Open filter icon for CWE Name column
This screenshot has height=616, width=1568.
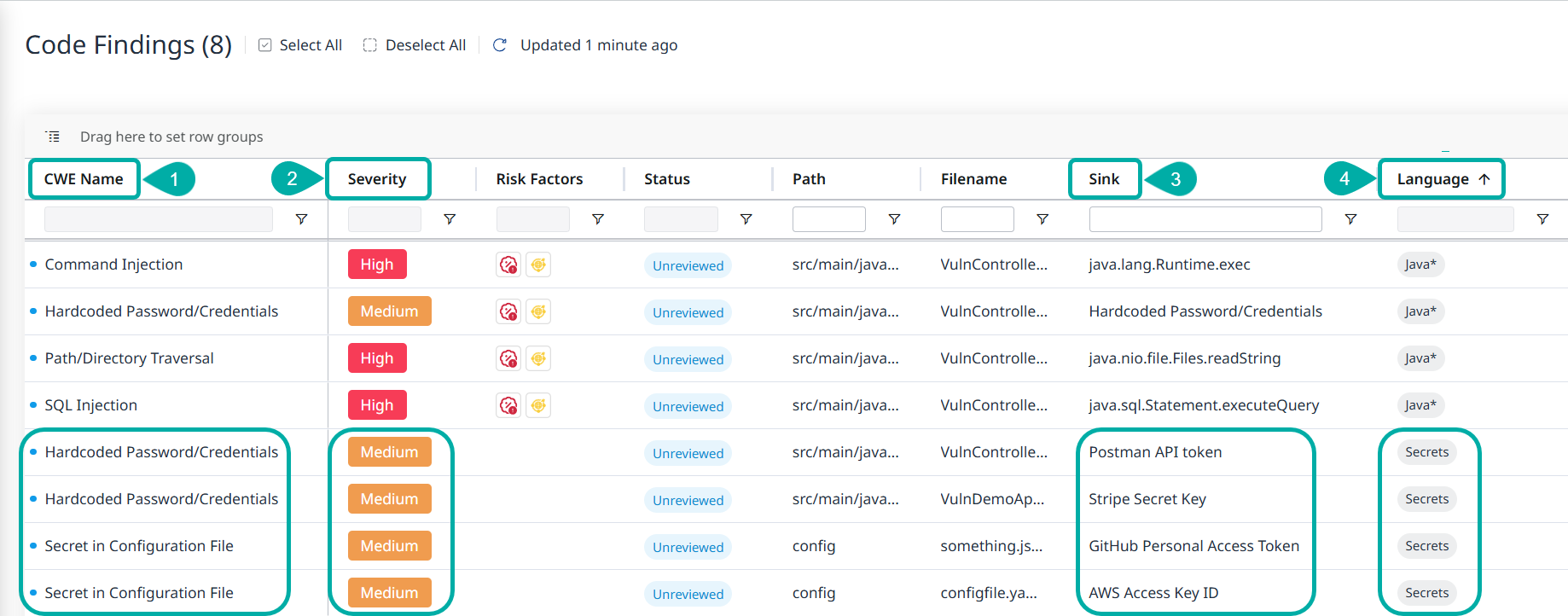pos(301,219)
